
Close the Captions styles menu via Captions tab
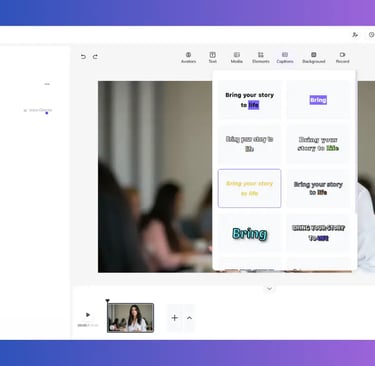285,57
